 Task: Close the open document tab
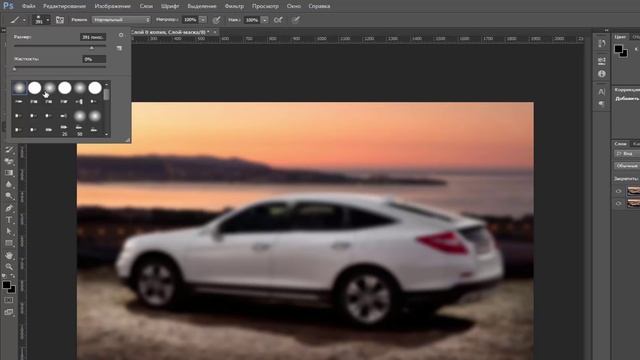point(215,32)
